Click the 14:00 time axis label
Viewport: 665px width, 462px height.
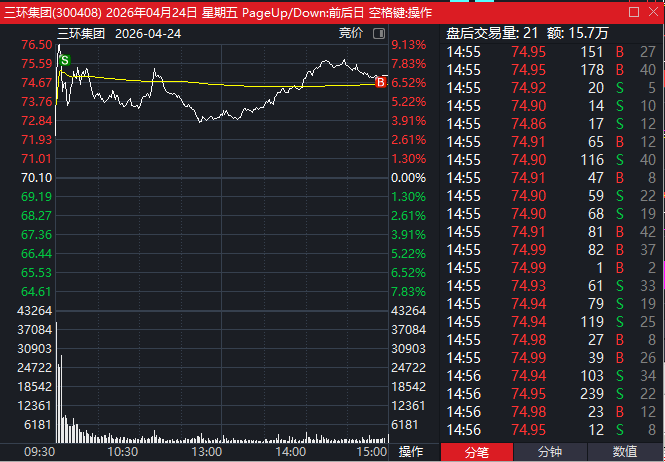[291, 452]
